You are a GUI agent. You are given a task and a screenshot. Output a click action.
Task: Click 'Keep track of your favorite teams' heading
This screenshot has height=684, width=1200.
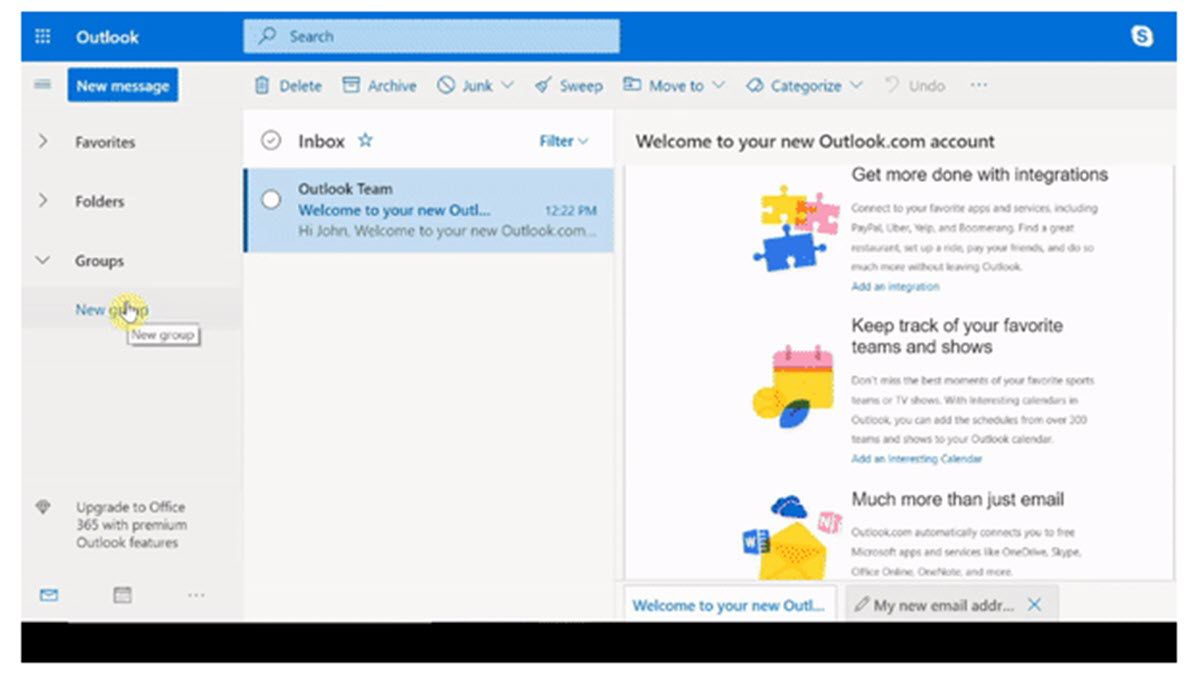coord(957,336)
